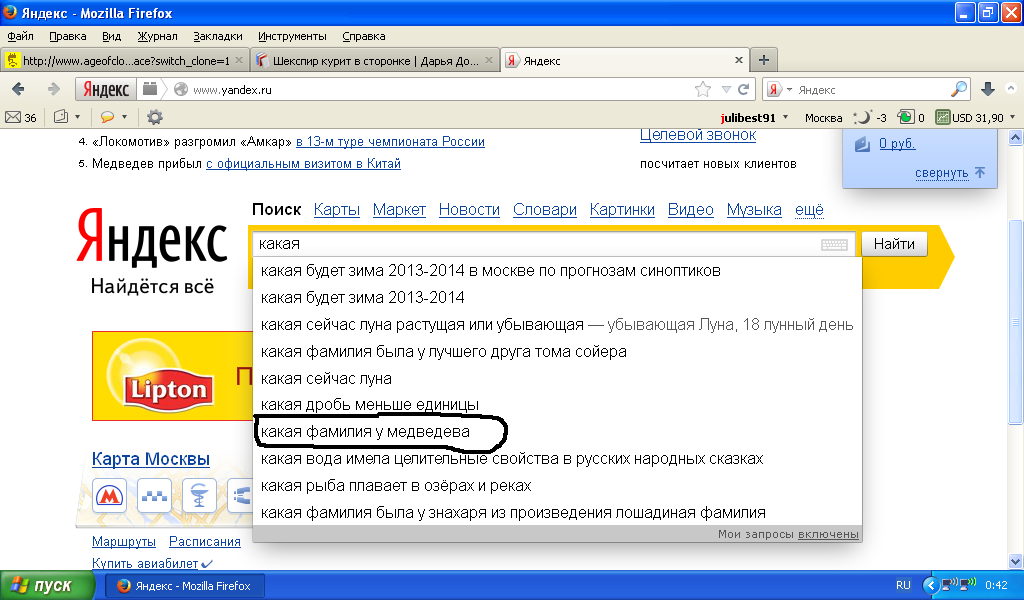Open the page notes icon in the Yandex bar
The height and width of the screenshot is (600, 1024).
tap(61, 118)
